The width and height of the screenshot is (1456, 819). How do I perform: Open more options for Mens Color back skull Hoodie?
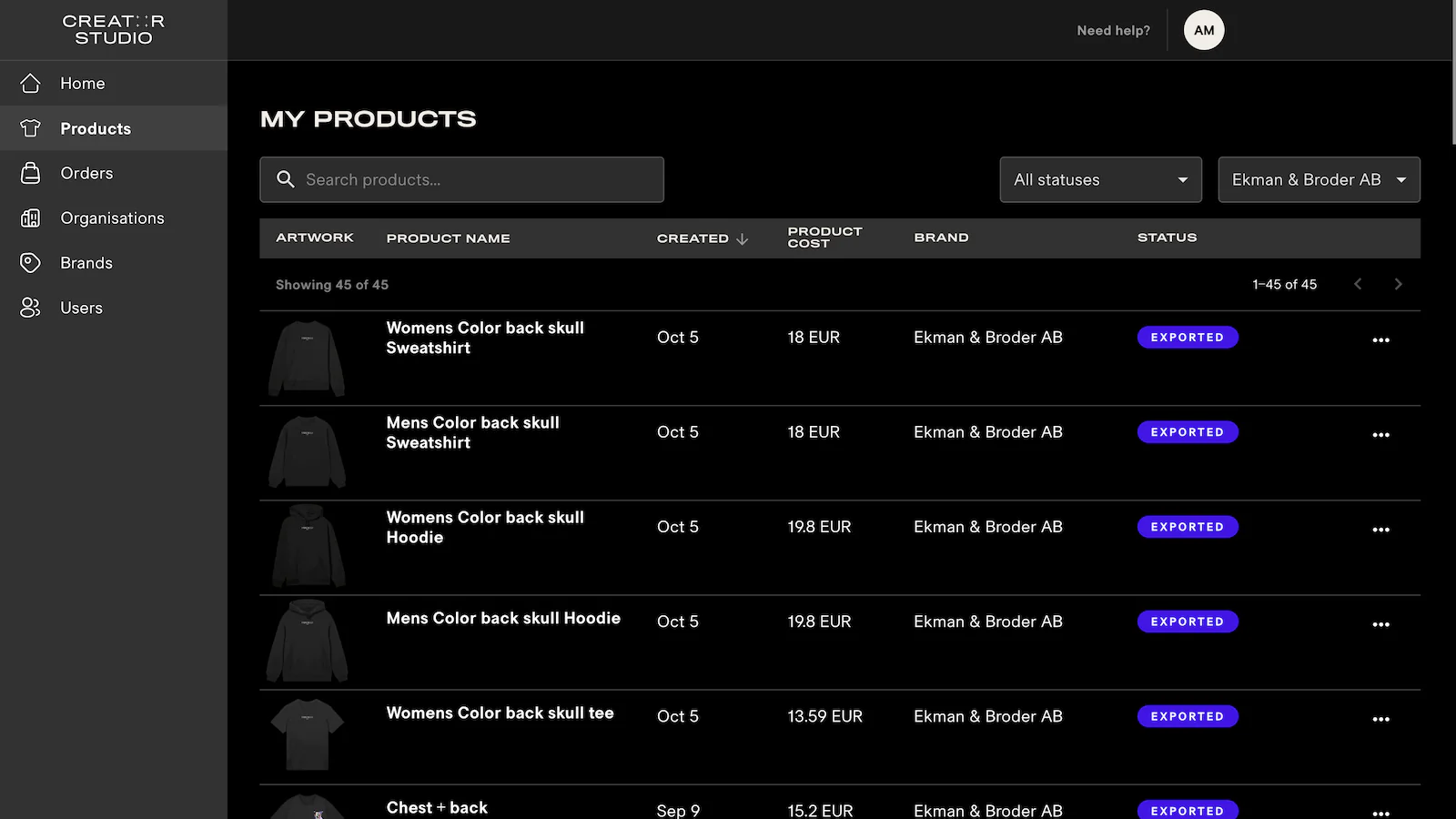pyautogui.click(x=1381, y=623)
